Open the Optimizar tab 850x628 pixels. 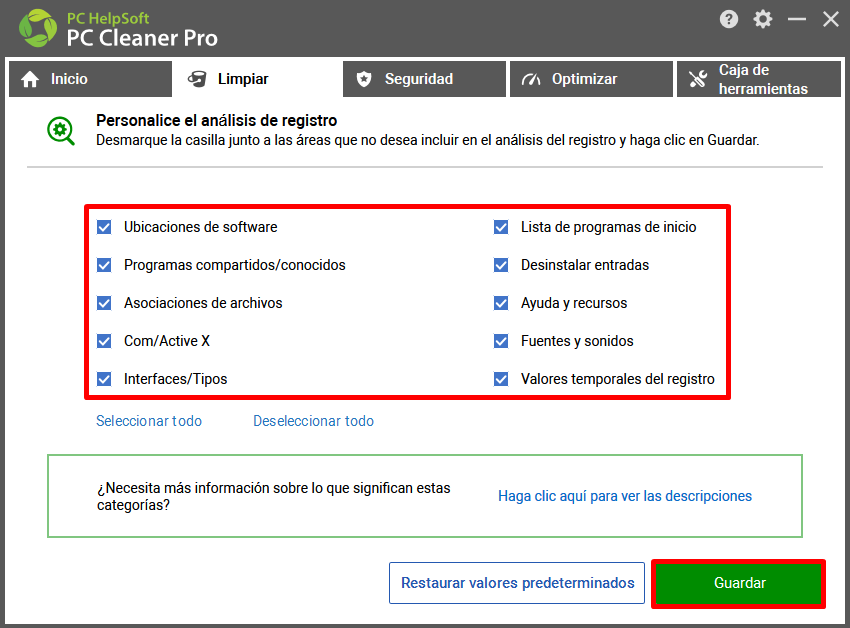point(591,79)
